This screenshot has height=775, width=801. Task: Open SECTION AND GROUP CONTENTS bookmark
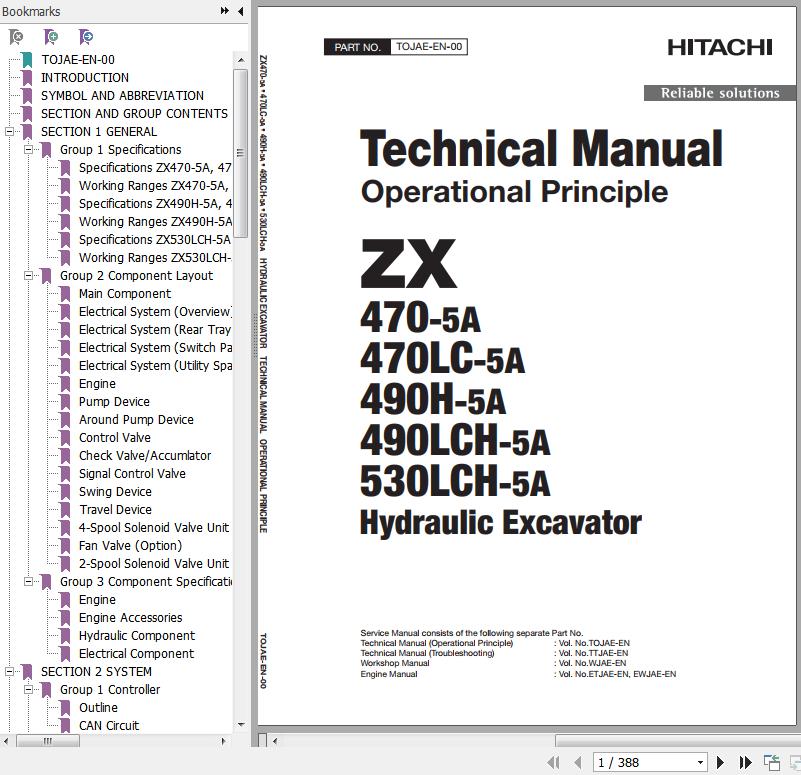(x=134, y=113)
